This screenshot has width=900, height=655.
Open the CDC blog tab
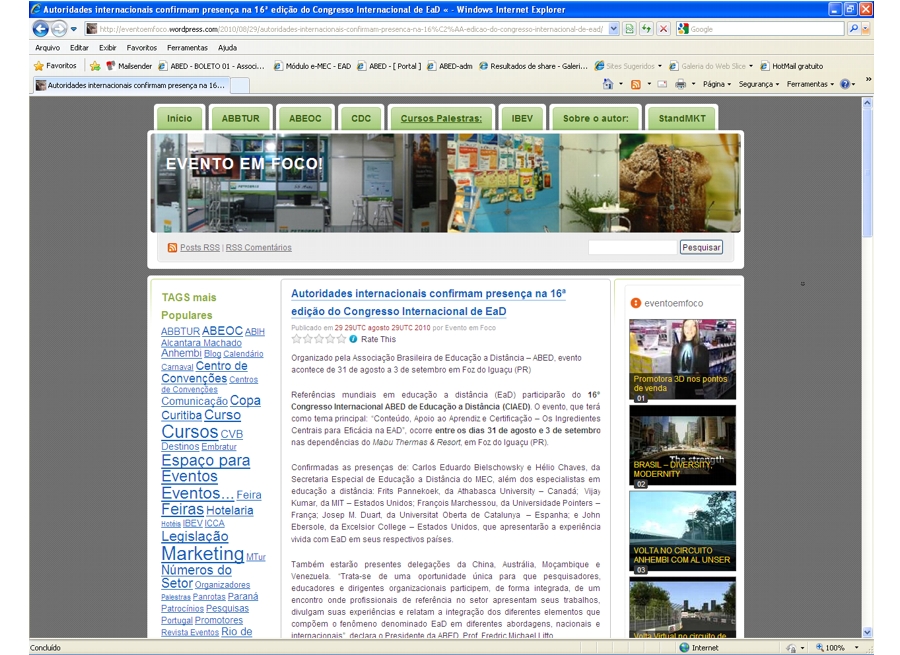click(361, 118)
